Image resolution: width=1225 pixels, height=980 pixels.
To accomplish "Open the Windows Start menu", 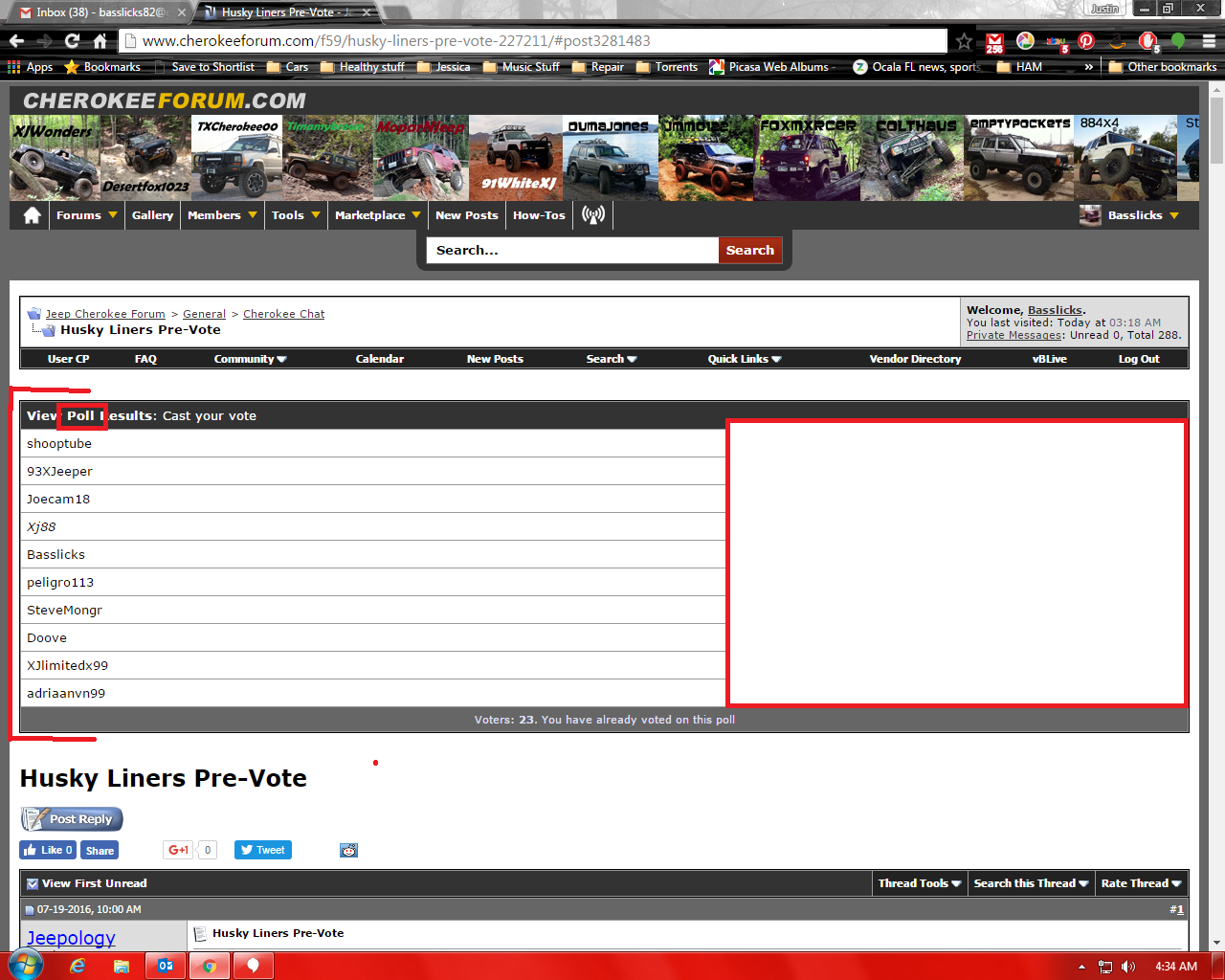I will (x=23, y=966).
